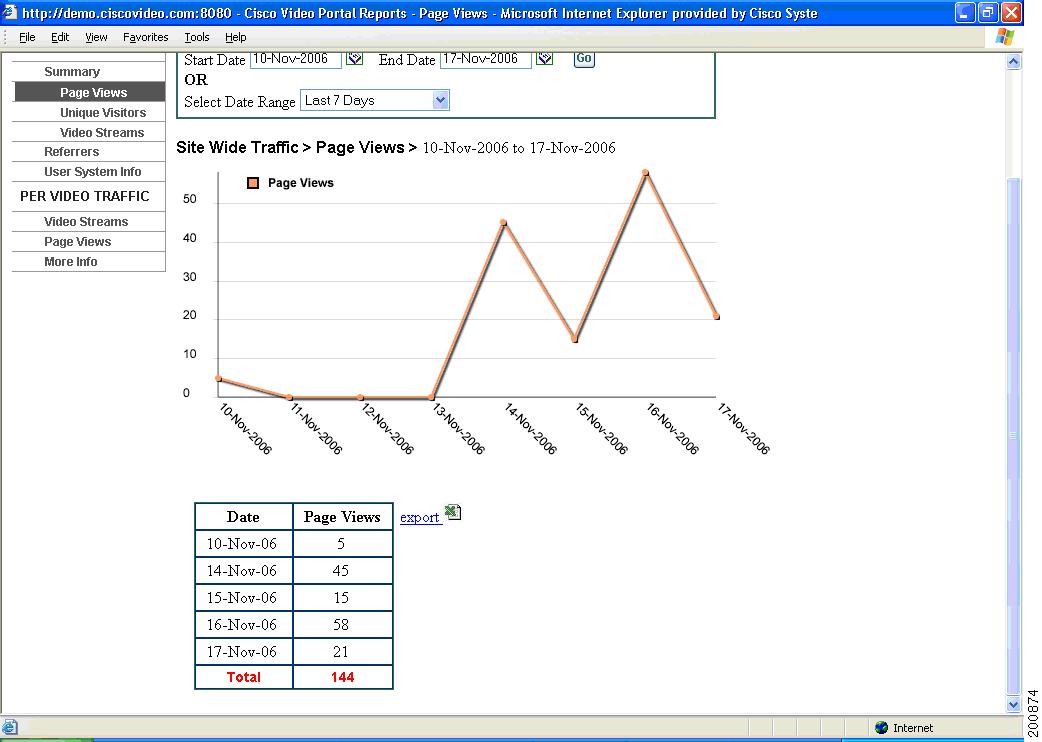Viewport: 1042px width, 742px height.
Task: Open the Favorites menu
Action: [145, 37]
